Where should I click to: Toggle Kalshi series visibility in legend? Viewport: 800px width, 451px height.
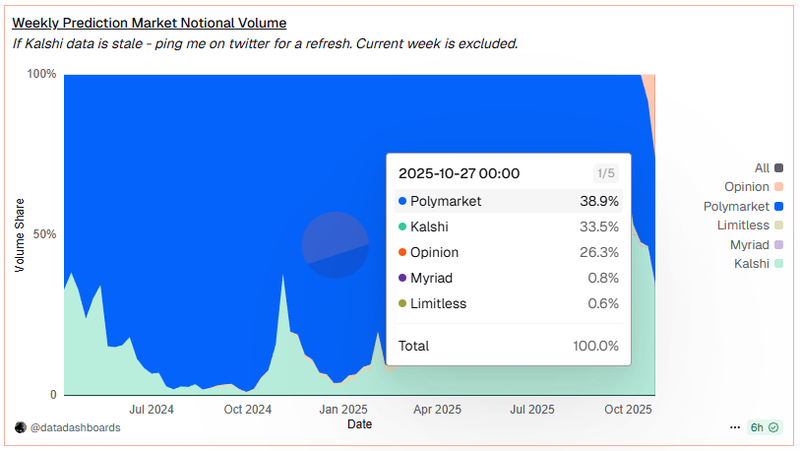pyautogui.click(x=751, y=263)
